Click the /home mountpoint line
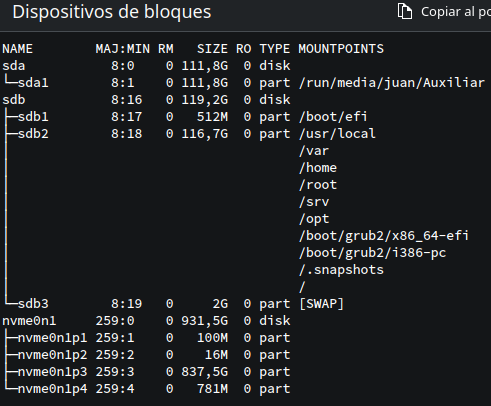Viewport: 491px width, 406px height. [x=318, y=168]
